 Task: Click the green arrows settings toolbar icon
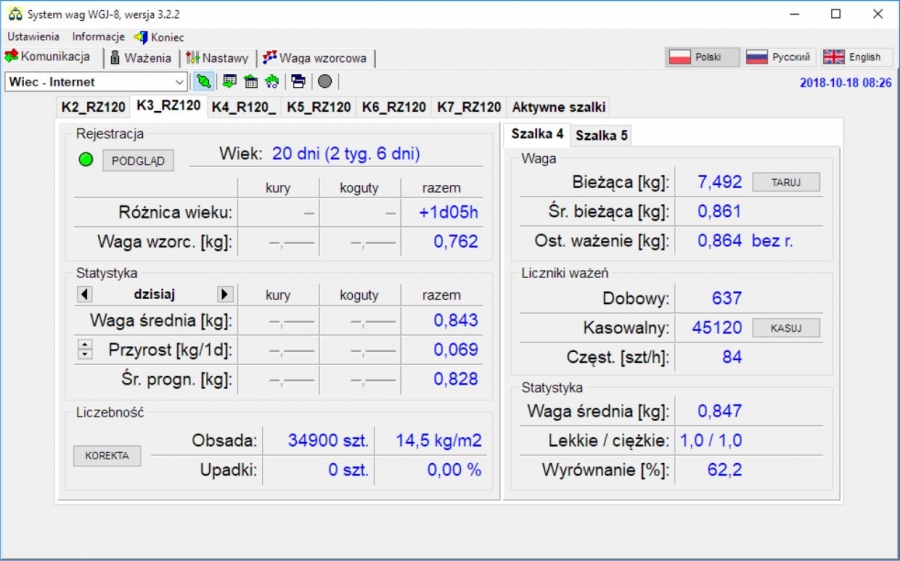click(272, 81)
